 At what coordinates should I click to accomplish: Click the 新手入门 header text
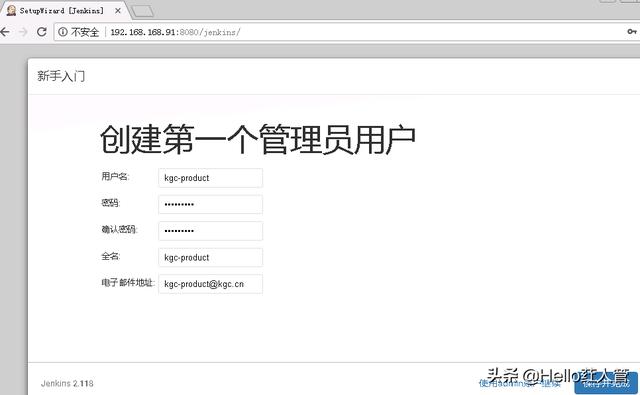click(61, 76)
